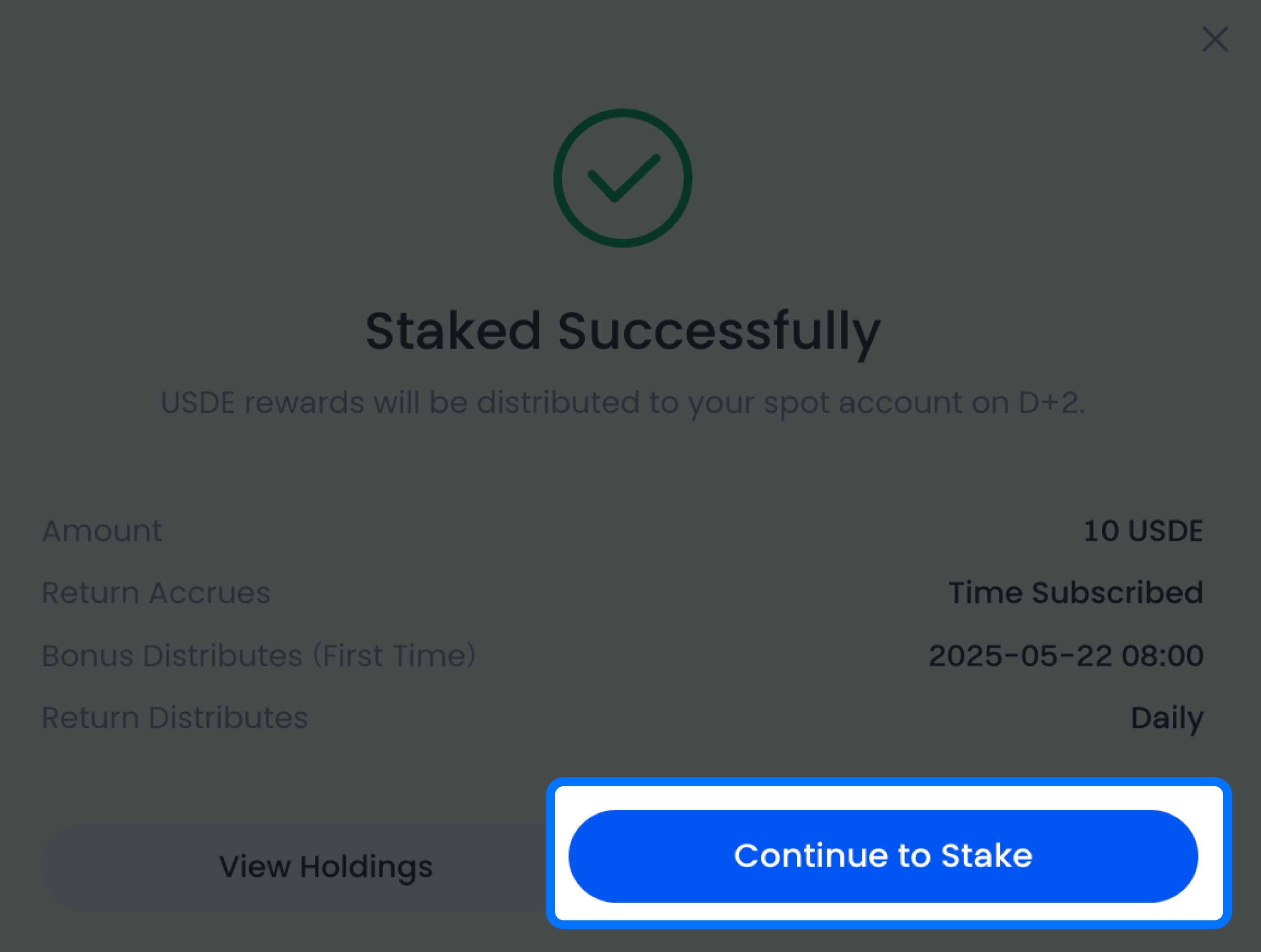Select the "Daily" return frequency value

pyautogui.click(x=1167, y=718)
